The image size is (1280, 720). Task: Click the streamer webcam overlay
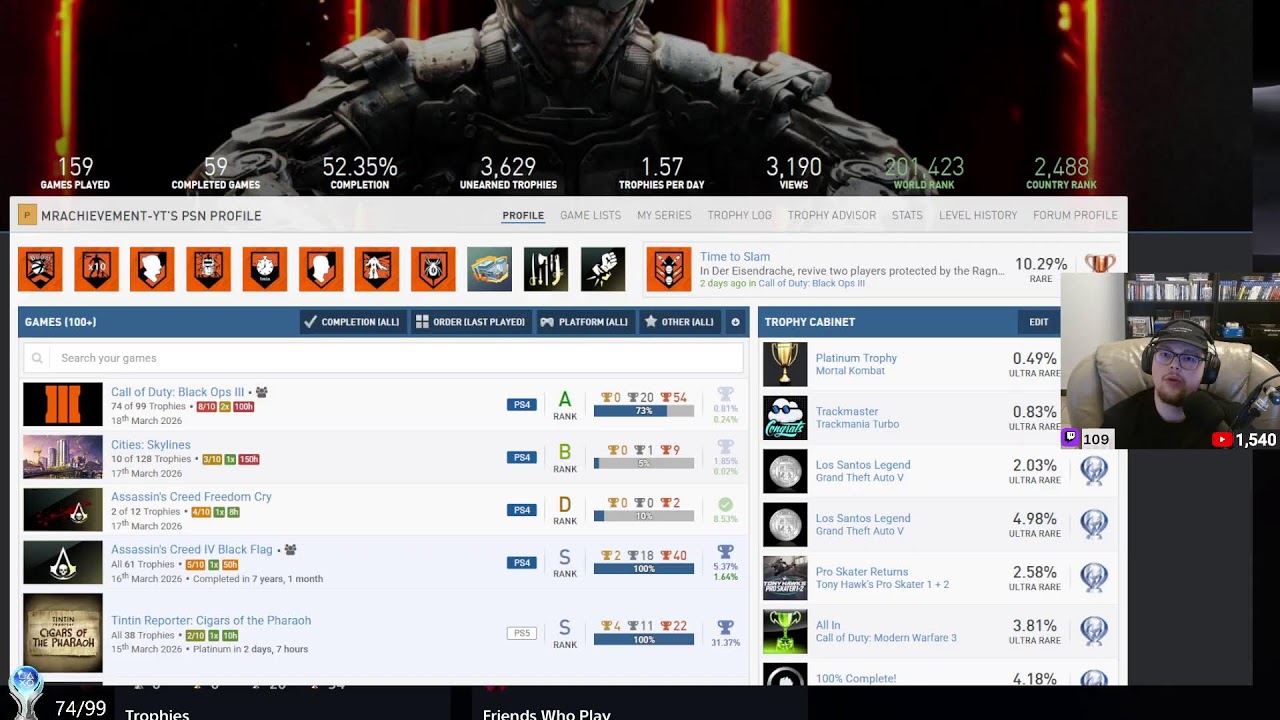1170,360
